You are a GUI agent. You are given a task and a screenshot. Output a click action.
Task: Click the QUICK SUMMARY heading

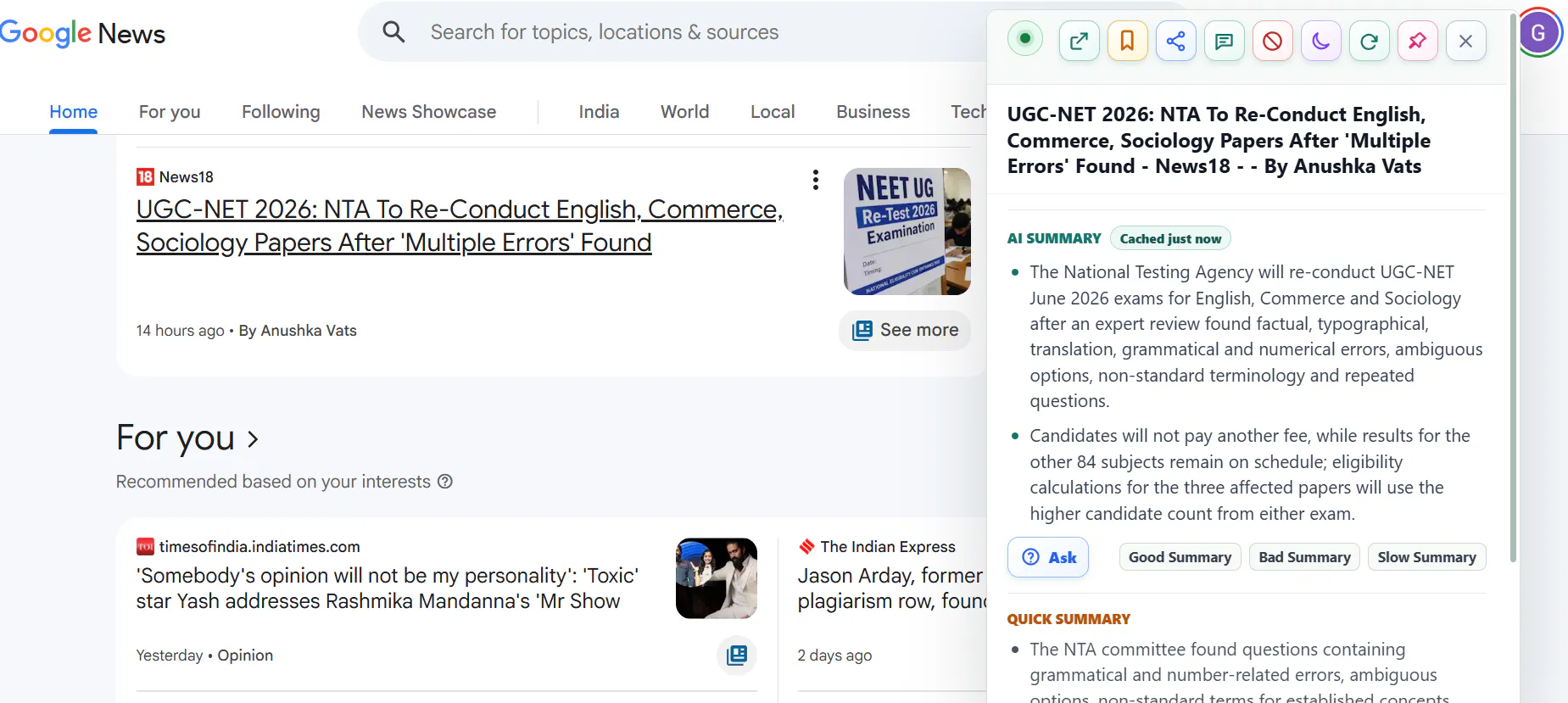click(1069, 619)
